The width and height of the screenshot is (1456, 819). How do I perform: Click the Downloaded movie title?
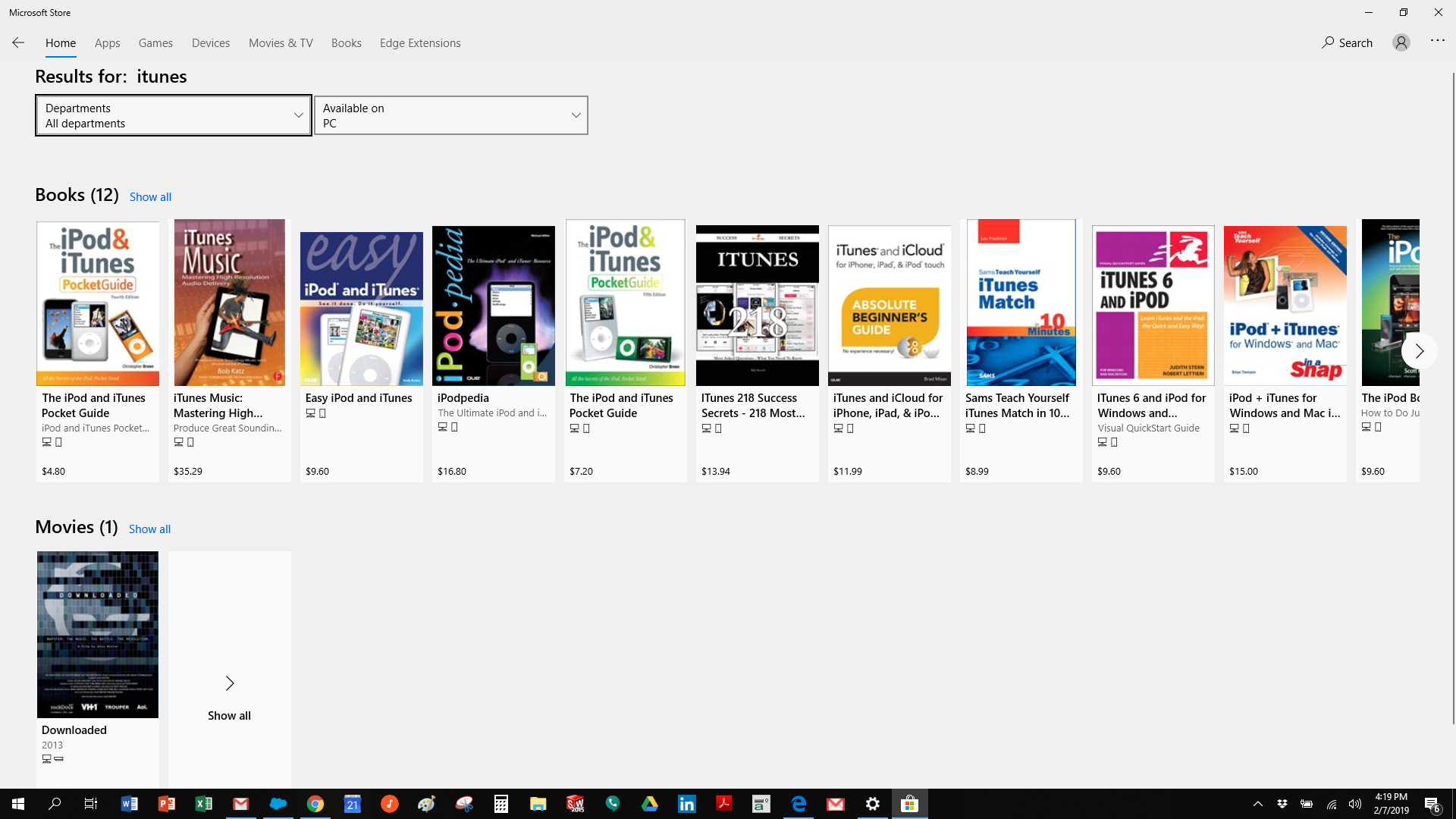point(74,730)
